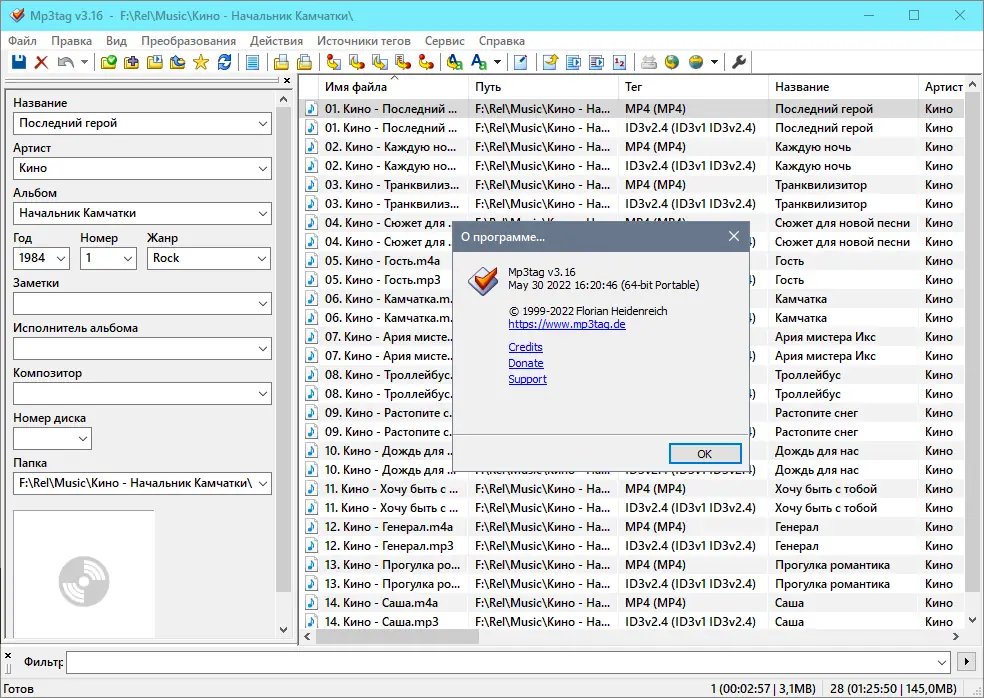Open the Номер диска dropdown

83,439
